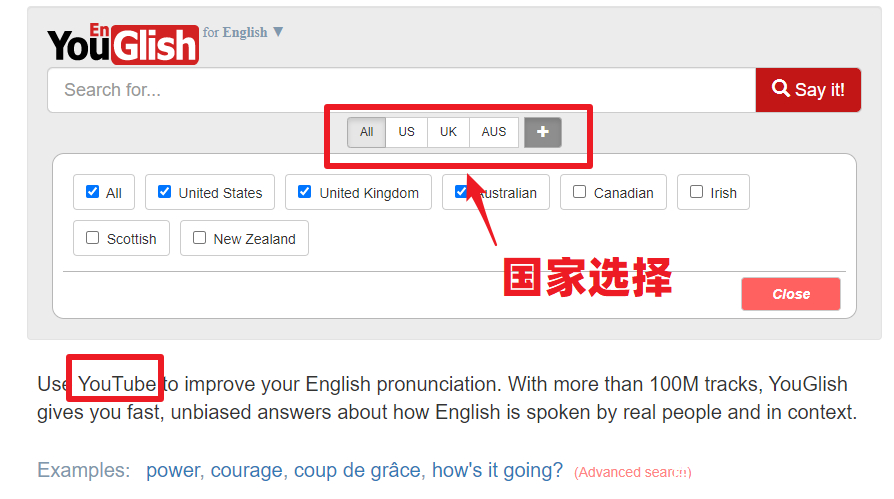Image resolution: width=894 pixels, height=499 pixels.
Task: Uncheck the All checkbox
Action: [x=92, y=192]
